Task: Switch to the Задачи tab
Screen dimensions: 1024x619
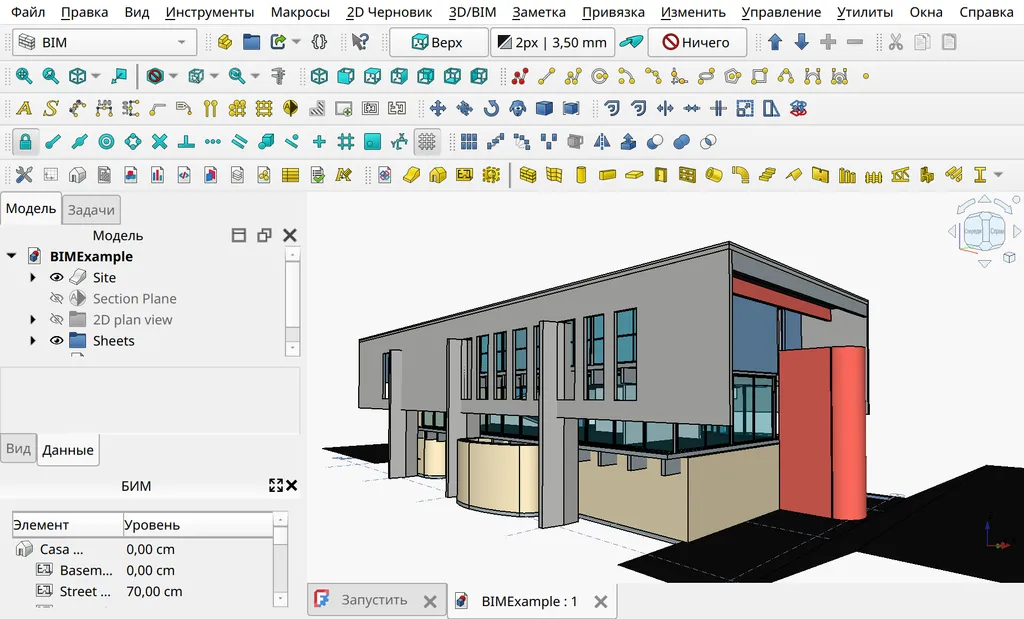Action: (x=92, y=210)
